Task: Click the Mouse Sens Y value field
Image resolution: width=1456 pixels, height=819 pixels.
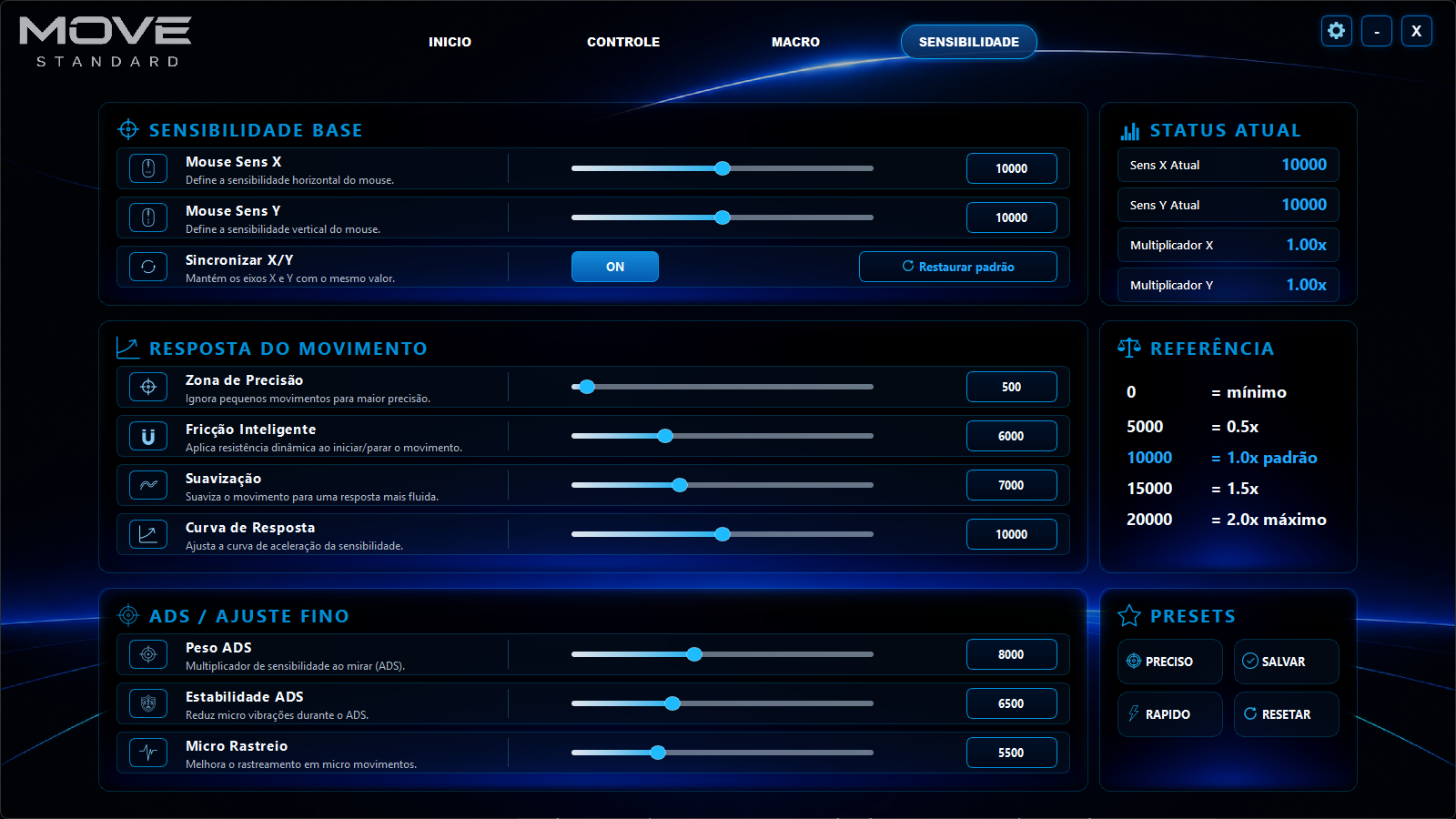Action: (x=1012, y=217)
